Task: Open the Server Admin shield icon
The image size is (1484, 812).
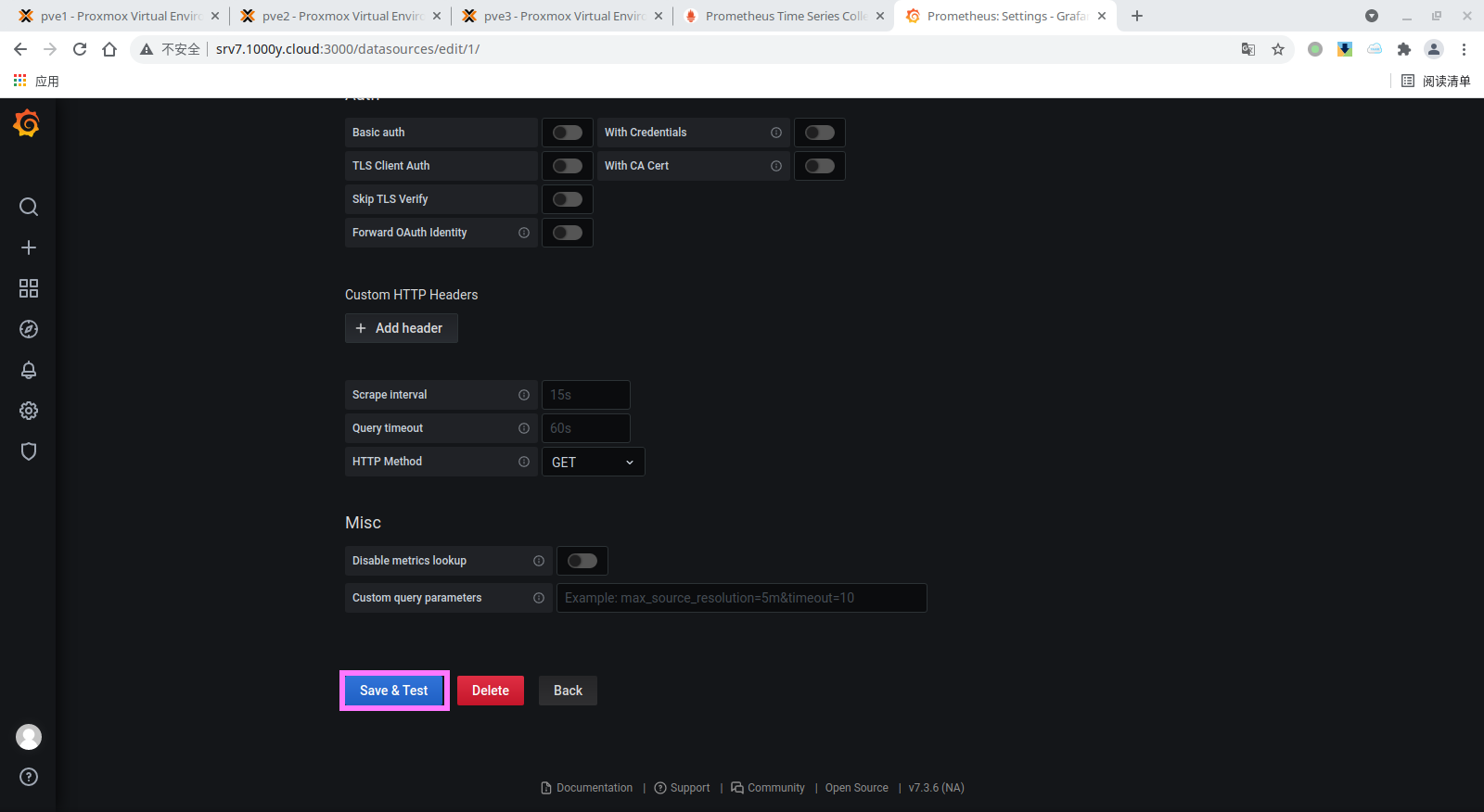Action: (x=29, y=451)
